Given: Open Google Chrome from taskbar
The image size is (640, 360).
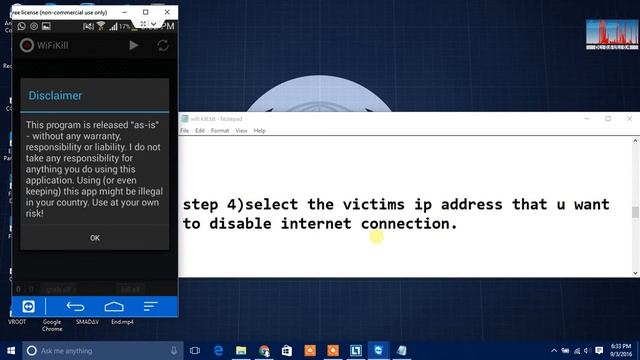Looking at the screenshot, I should point(264,351).
